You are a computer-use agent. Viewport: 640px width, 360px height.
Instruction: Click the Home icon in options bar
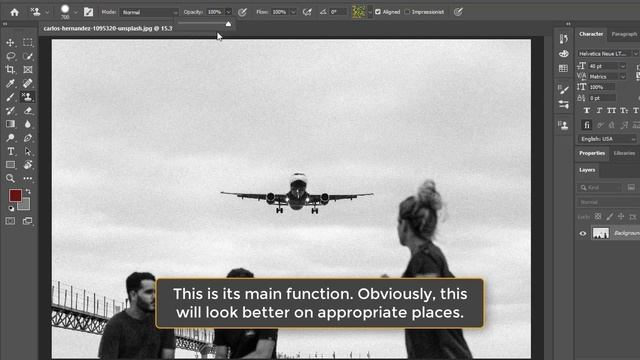point(14,12)
